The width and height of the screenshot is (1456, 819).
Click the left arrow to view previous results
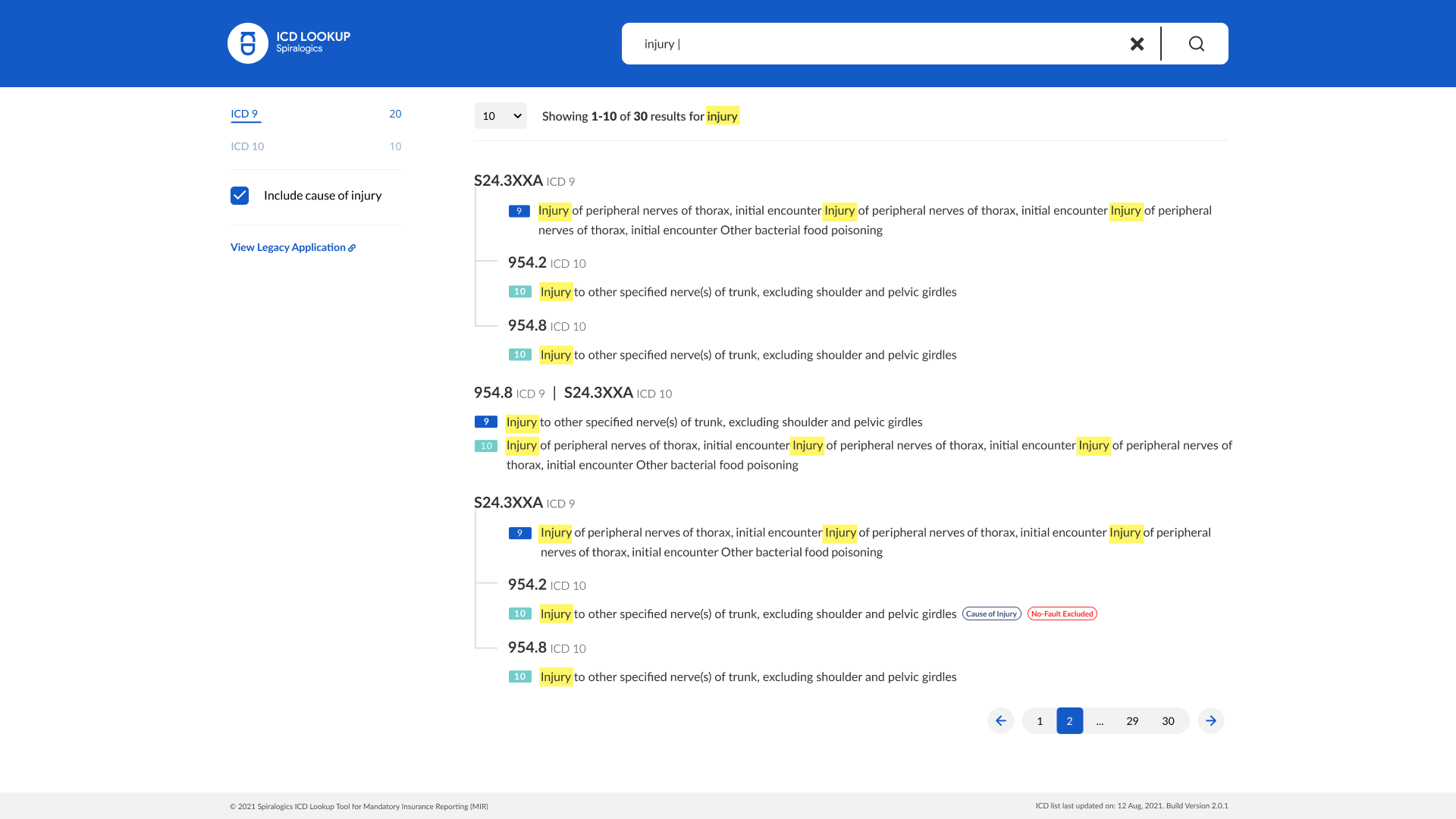[x=1000, y=720]
